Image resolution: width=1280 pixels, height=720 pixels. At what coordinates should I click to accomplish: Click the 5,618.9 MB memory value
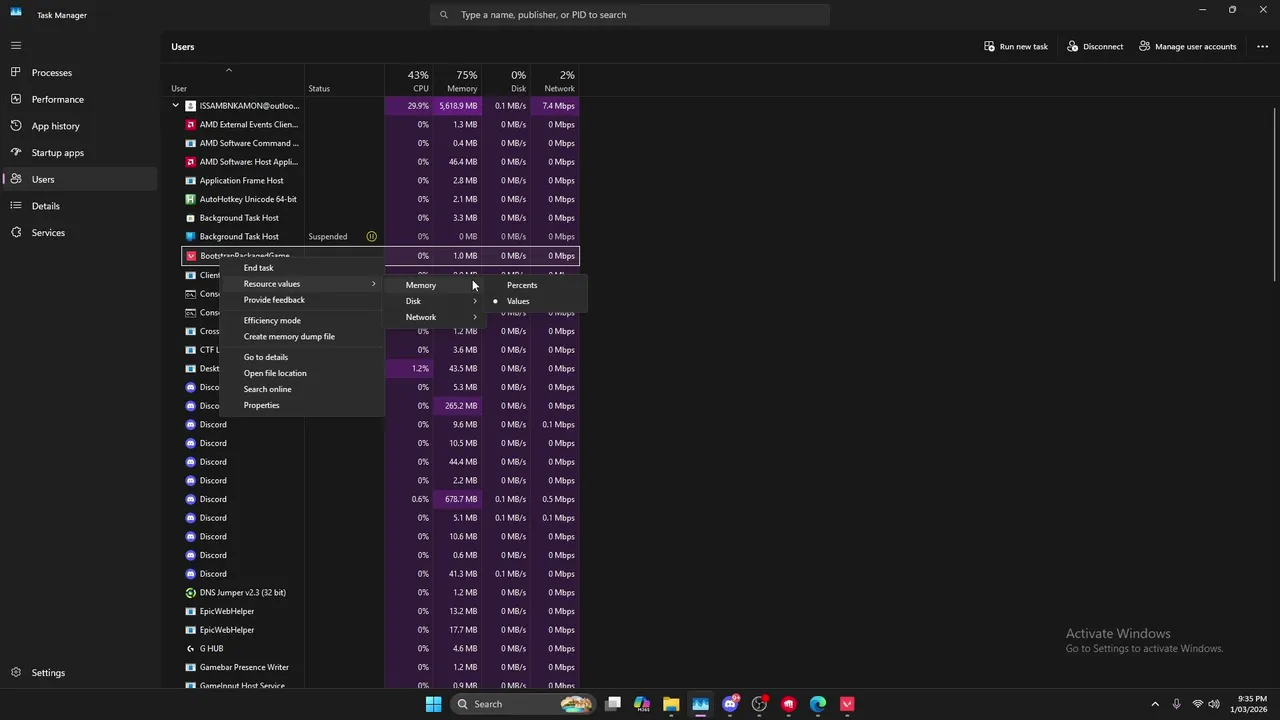pos(458,105)
